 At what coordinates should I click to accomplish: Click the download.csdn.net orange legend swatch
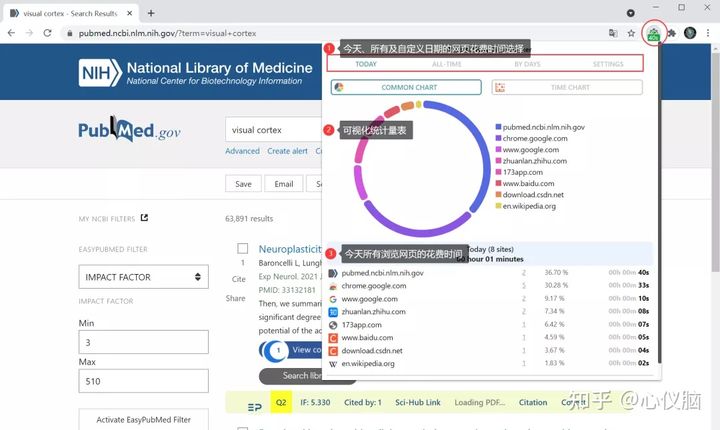tap(498, 195)
